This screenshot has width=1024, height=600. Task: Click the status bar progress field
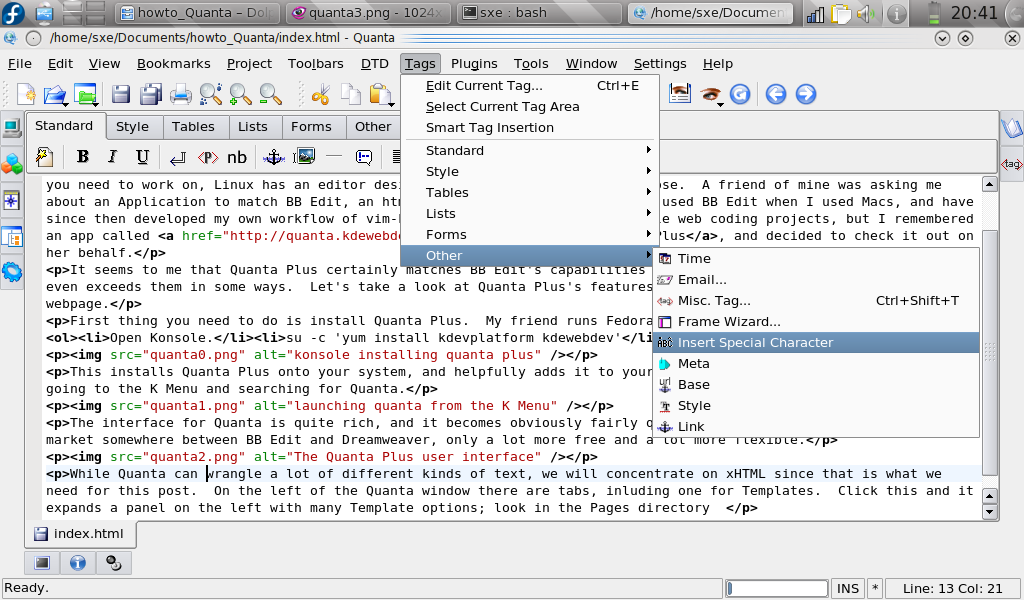(776, 588)
